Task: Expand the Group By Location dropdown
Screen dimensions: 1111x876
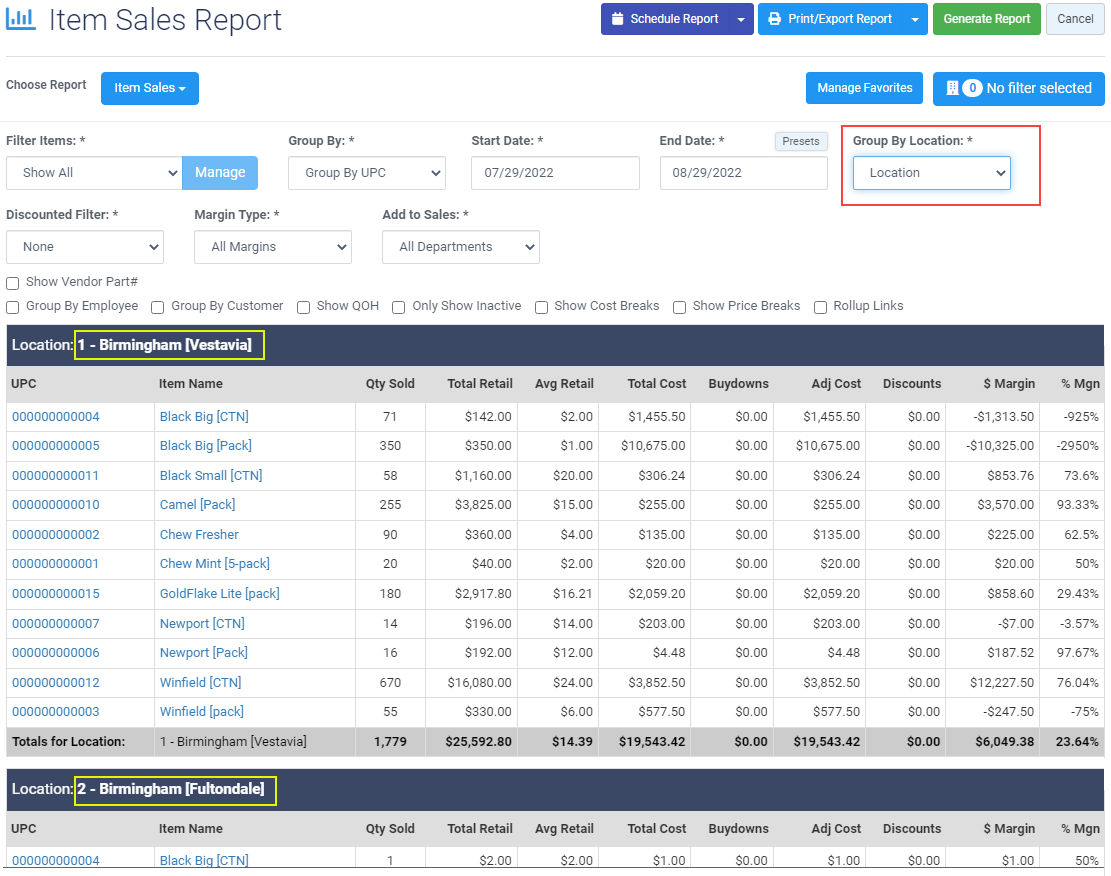Action: point(932,173)
